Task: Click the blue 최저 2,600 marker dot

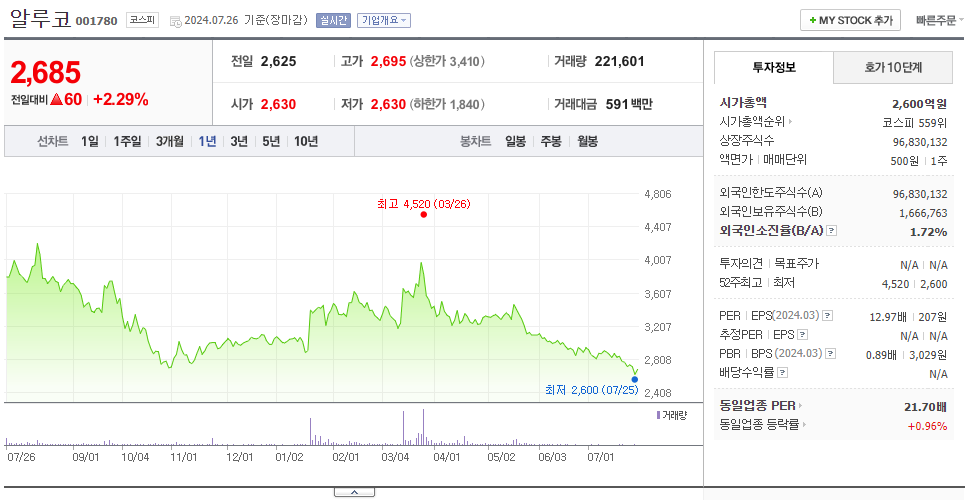Action: 635,380
